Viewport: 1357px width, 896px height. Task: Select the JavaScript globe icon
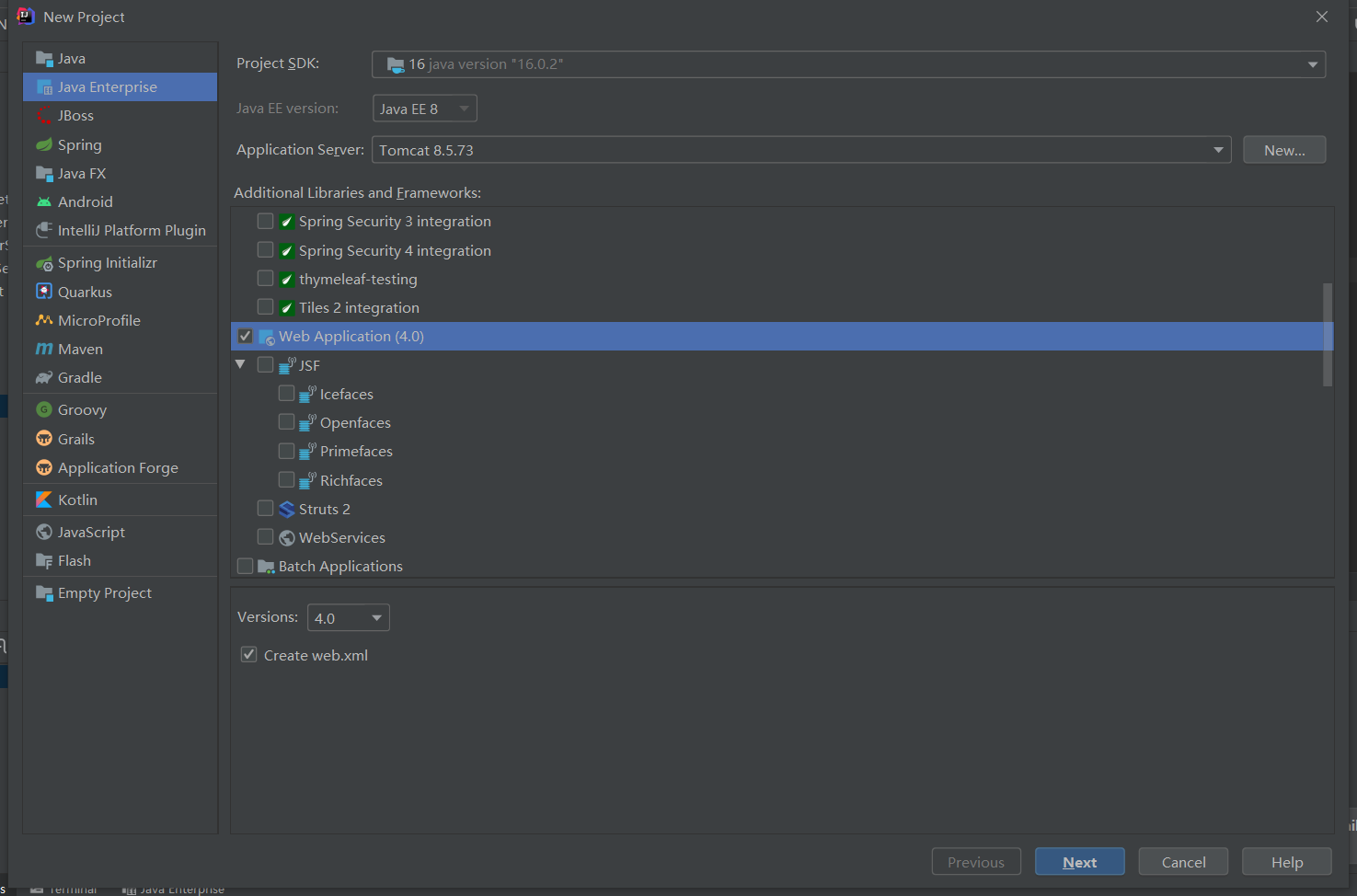click(x=44, y=532)
